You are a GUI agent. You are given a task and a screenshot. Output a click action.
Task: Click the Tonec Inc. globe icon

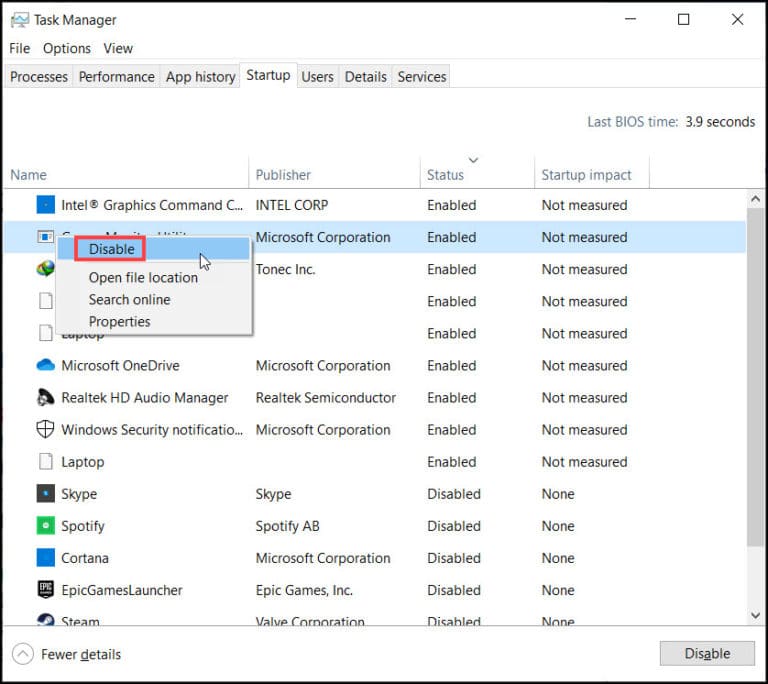(x=46, y=269)
